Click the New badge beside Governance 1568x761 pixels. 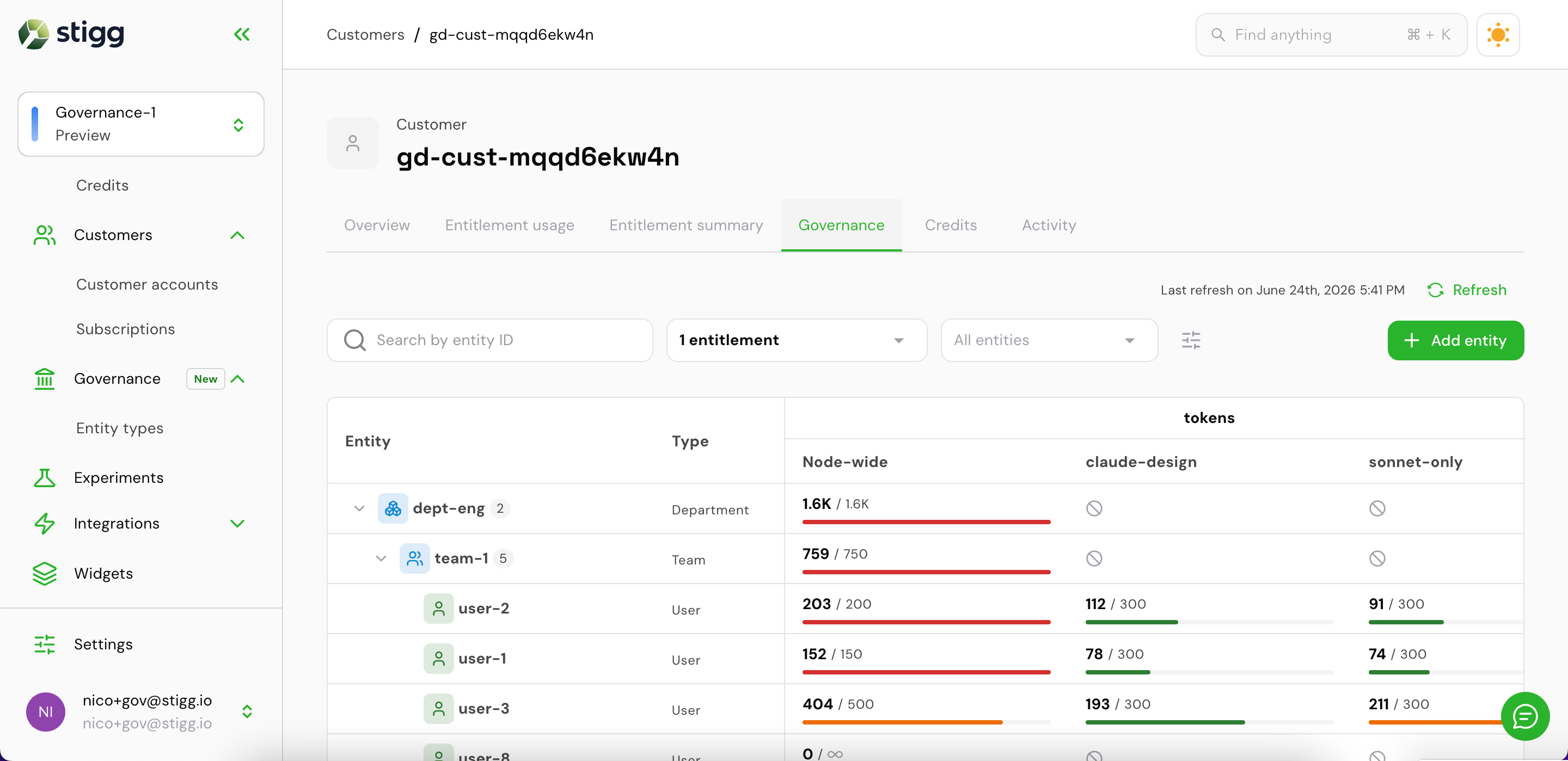tap(205, 379)
